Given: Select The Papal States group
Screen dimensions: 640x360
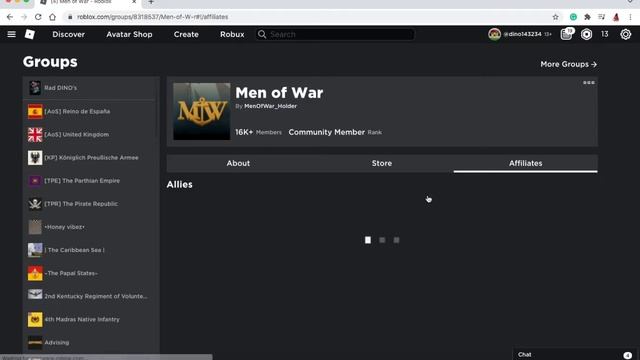Looking at the screenshot, I should (x=91, y=273).
